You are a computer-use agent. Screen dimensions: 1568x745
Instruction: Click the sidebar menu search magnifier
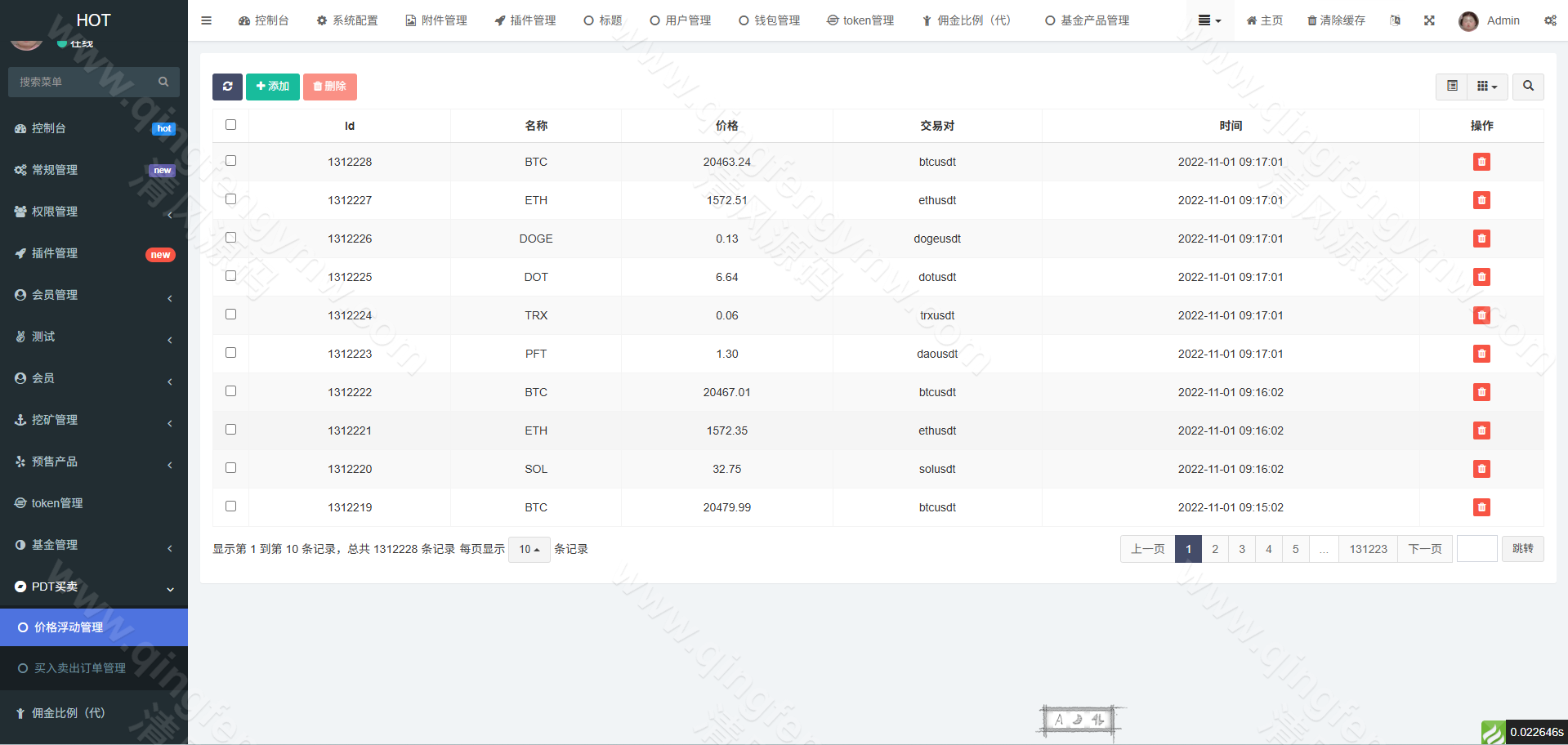[163, 82]
